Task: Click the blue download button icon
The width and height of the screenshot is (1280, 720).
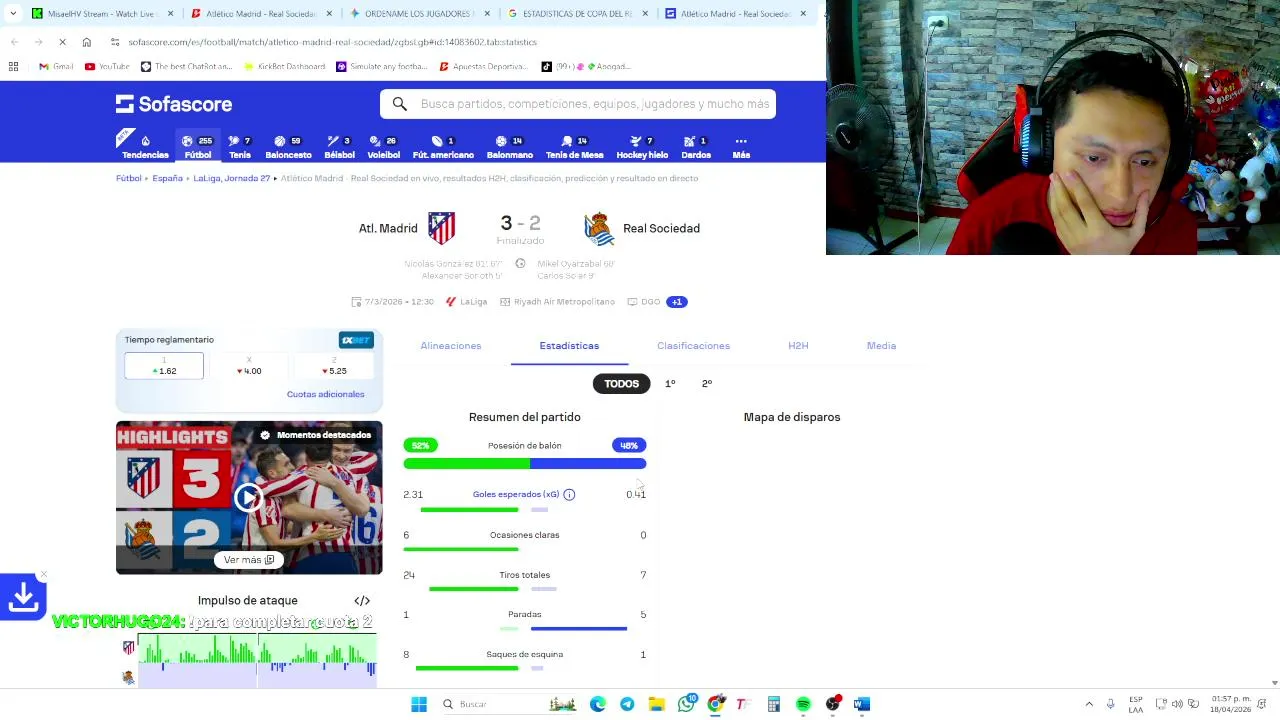Action: (24, 597)
